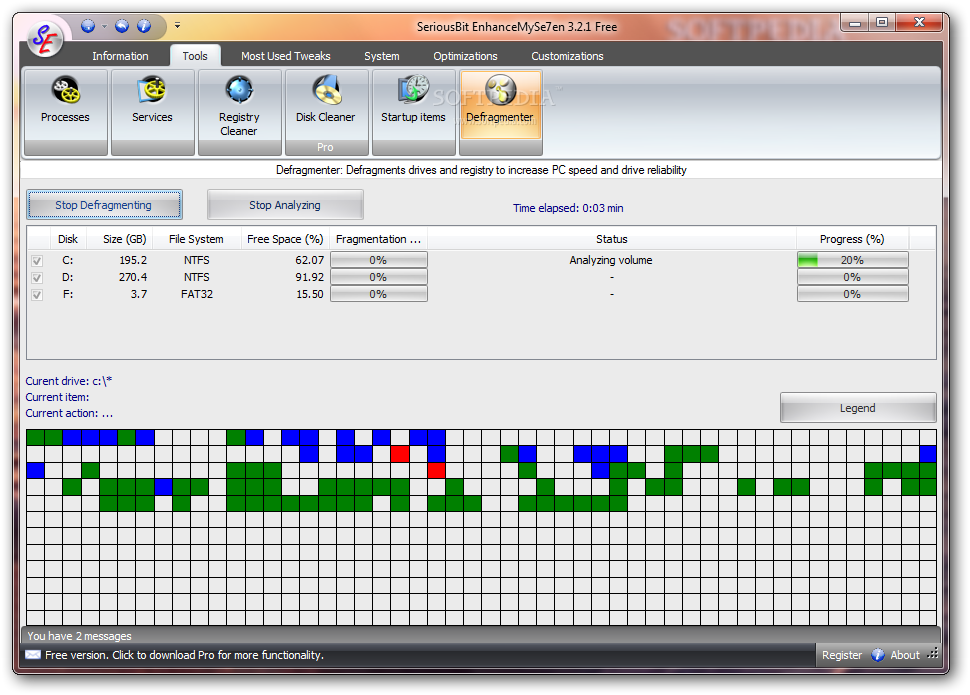Open the SE application orb menu

(x=45, y=39)
